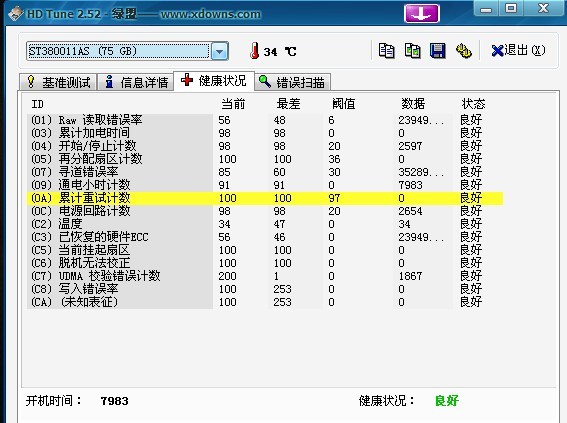Screen dimensions: 567x423
Task: Select row (C3) 已恢复的硬件ECC
Action: (x=265, y=237)
